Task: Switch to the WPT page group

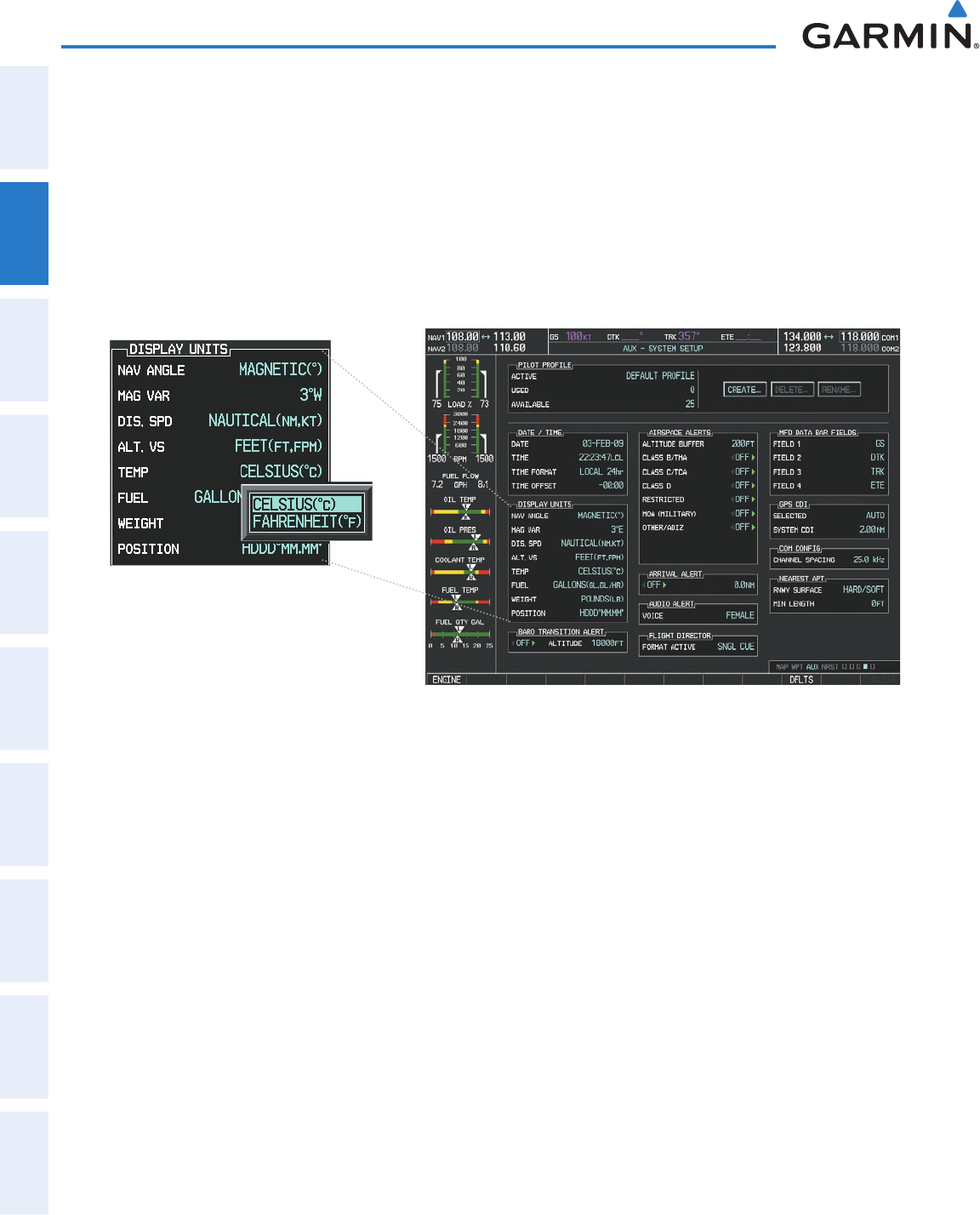Action: 797,667
